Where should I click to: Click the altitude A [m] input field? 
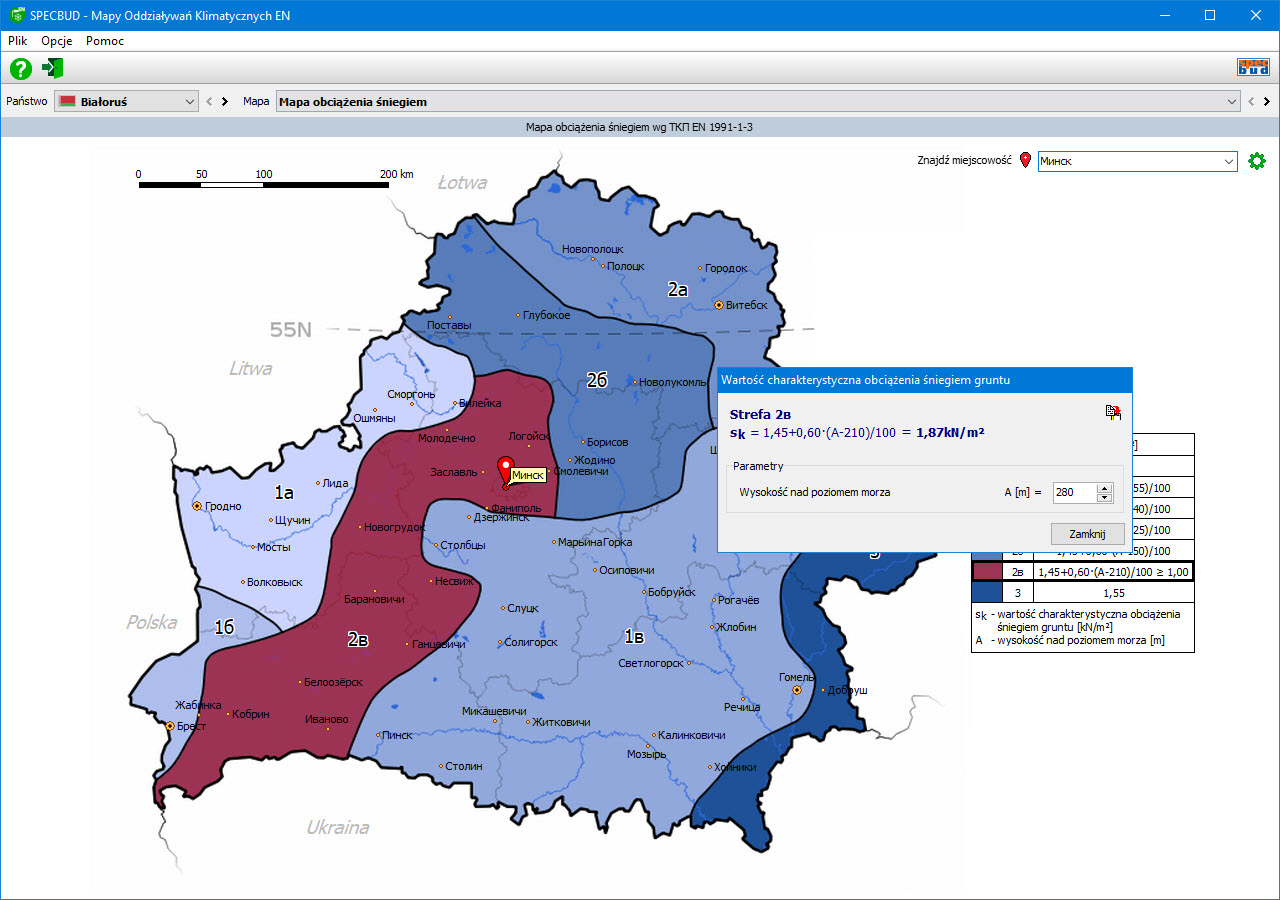tap(1074, 492)
